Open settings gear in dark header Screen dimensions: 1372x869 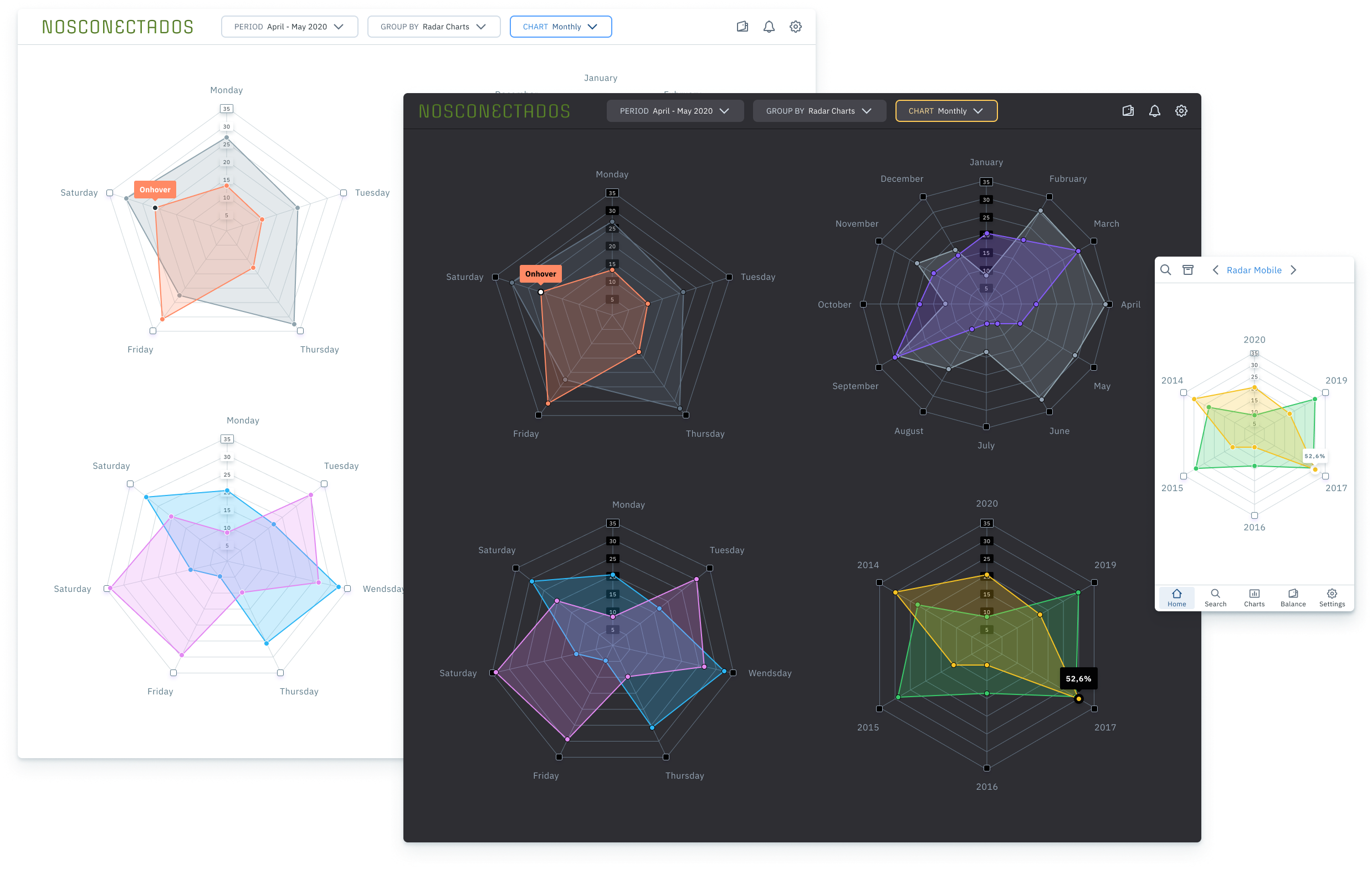1181,110
